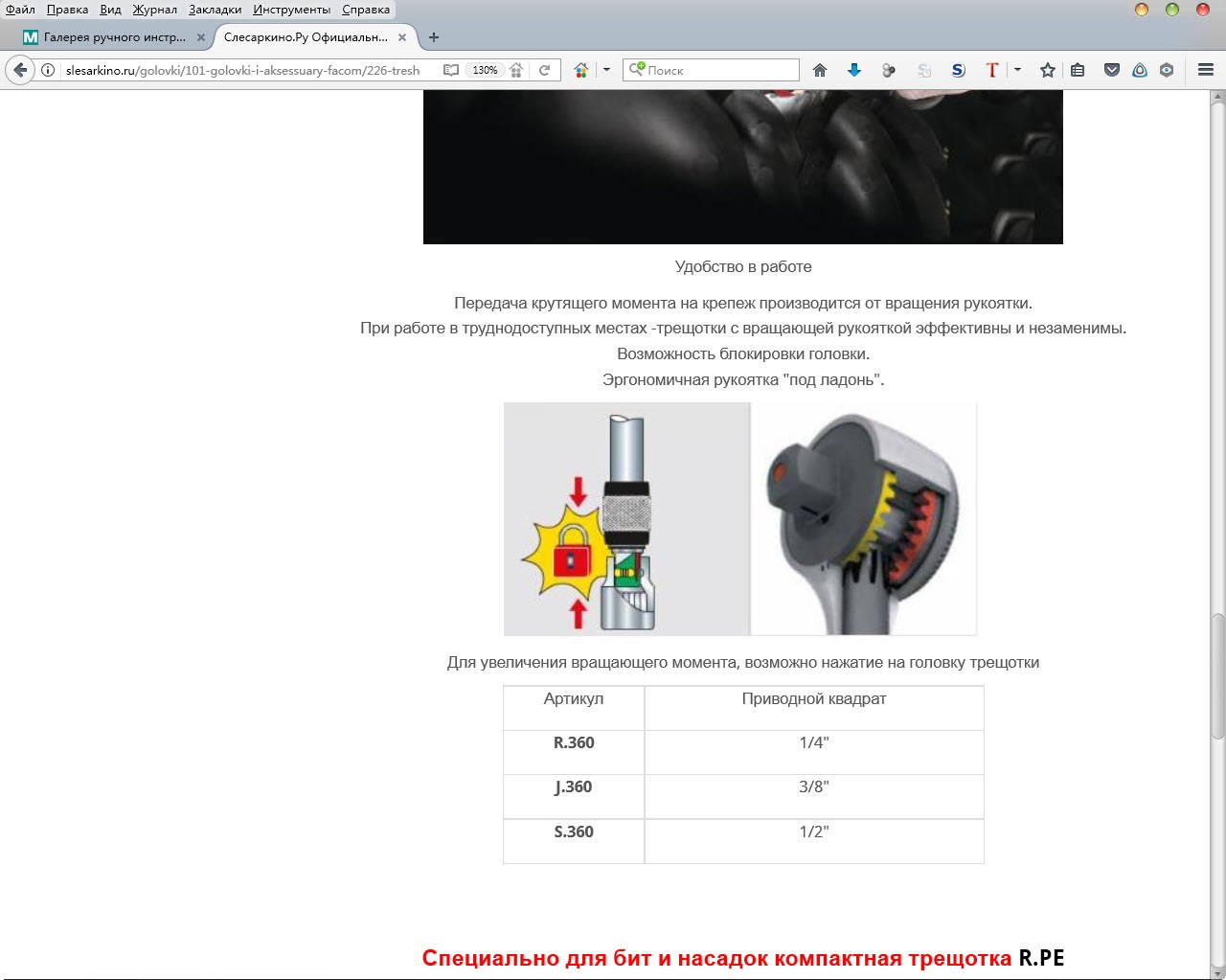Open search engine selector icon
The image size is (1226, 980).
(x=636, y=70)
